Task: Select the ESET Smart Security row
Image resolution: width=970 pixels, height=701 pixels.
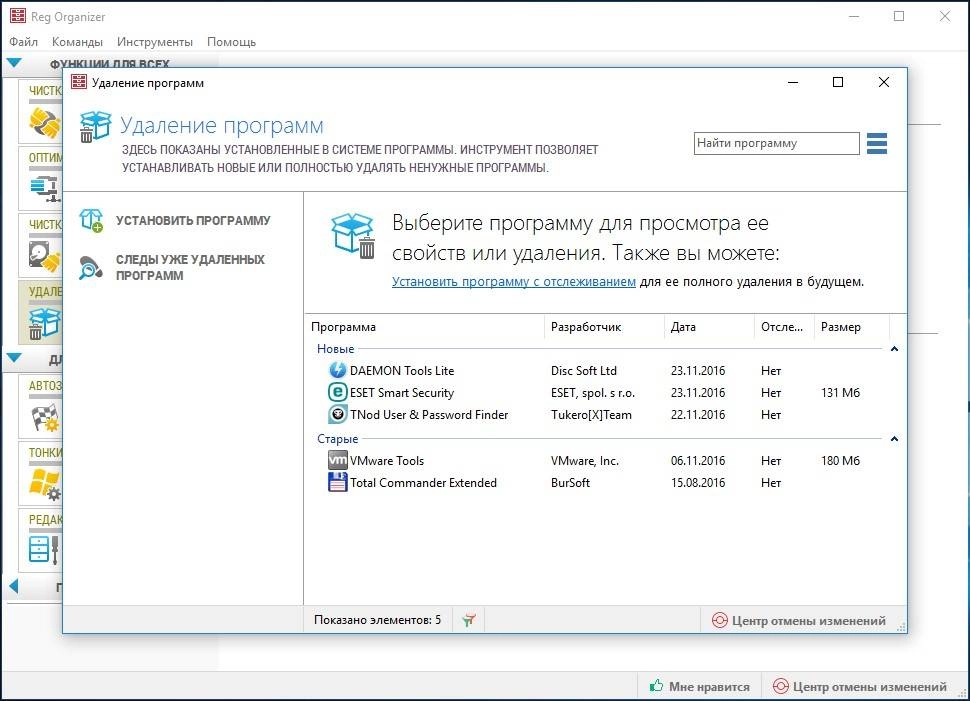Action: [603, 392]
